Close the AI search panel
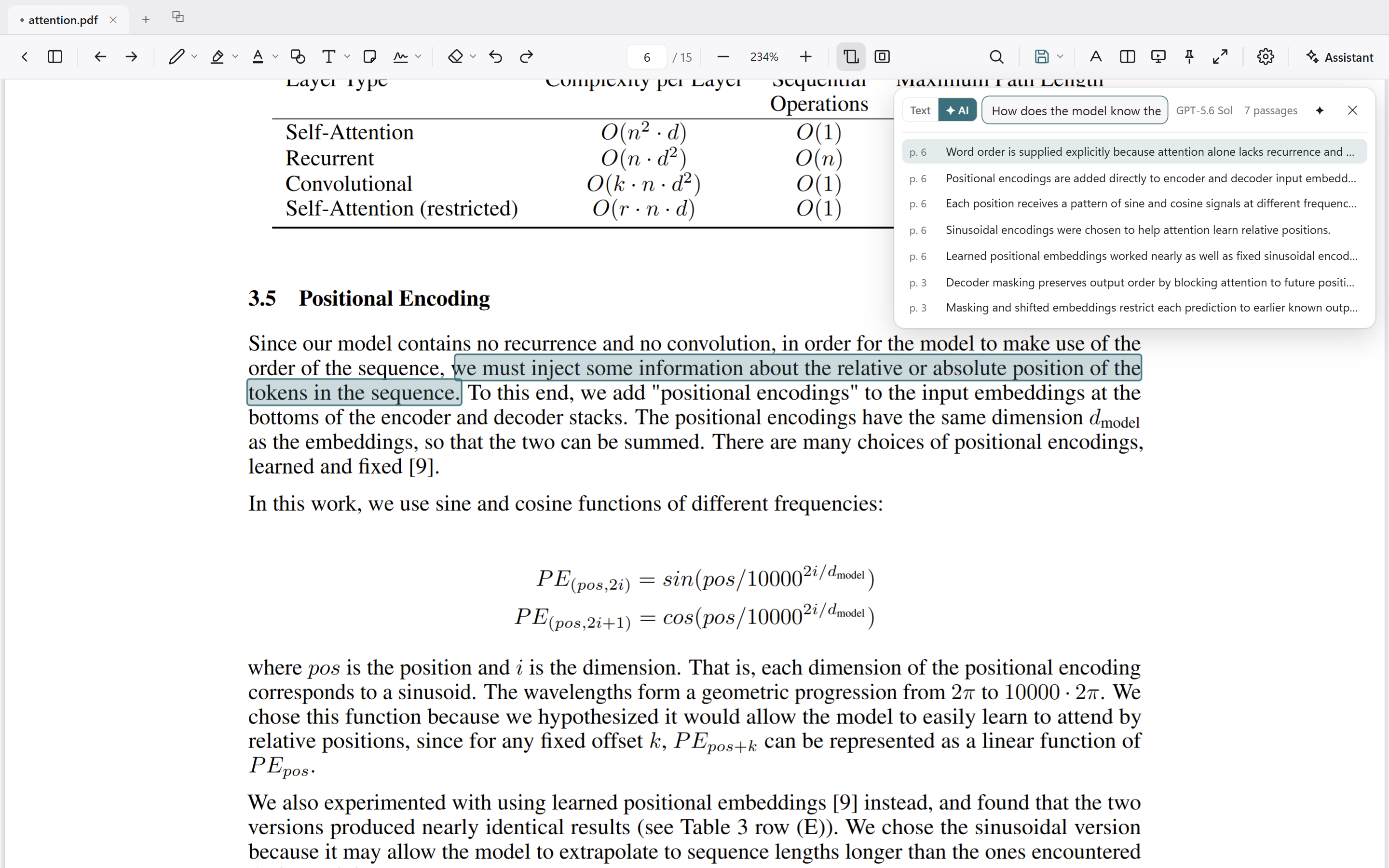Image resolution: width=1389 pixels, height=868 pixels. click(1352, 110)
